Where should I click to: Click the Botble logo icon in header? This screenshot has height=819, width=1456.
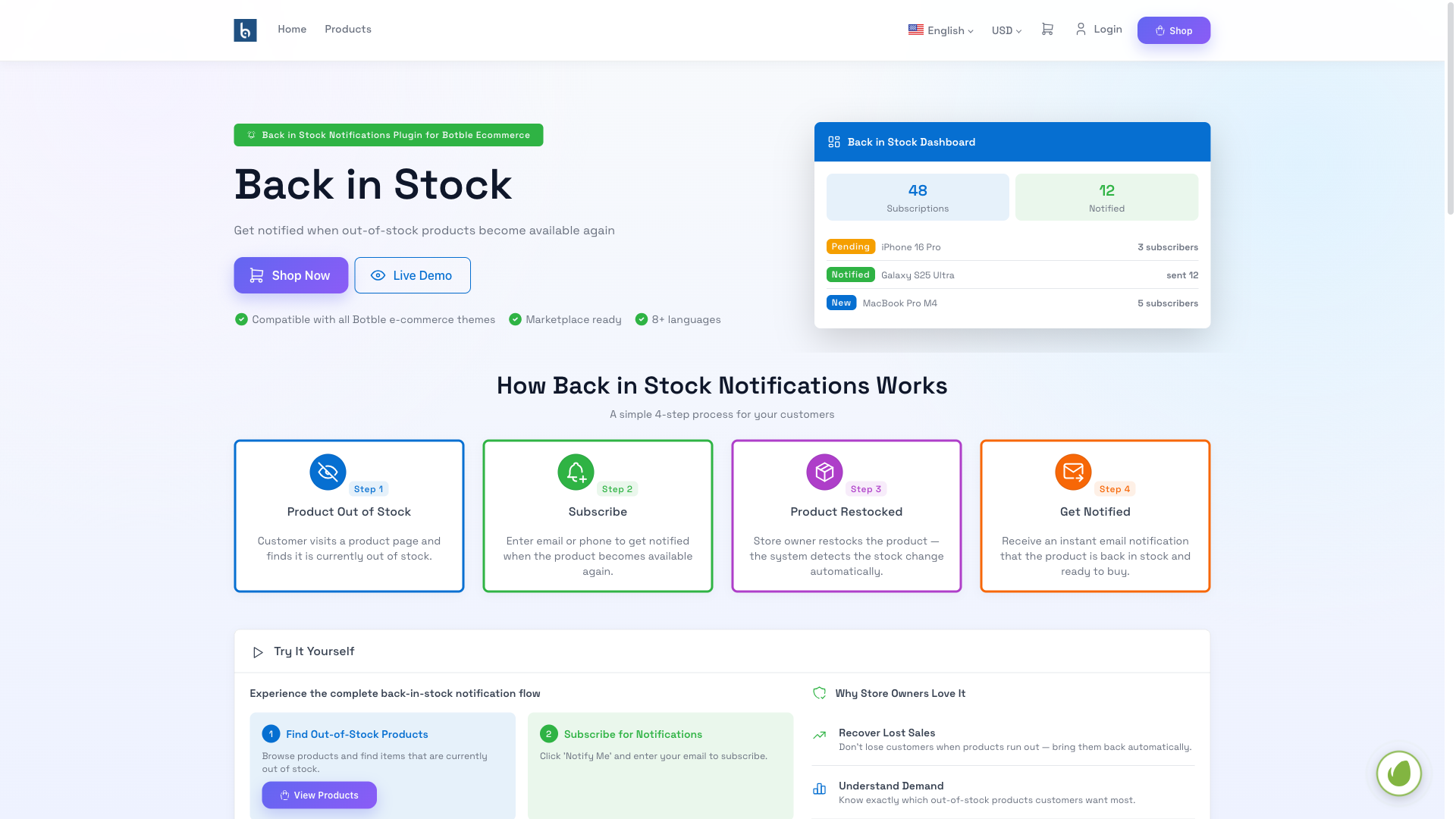(245, 30)
